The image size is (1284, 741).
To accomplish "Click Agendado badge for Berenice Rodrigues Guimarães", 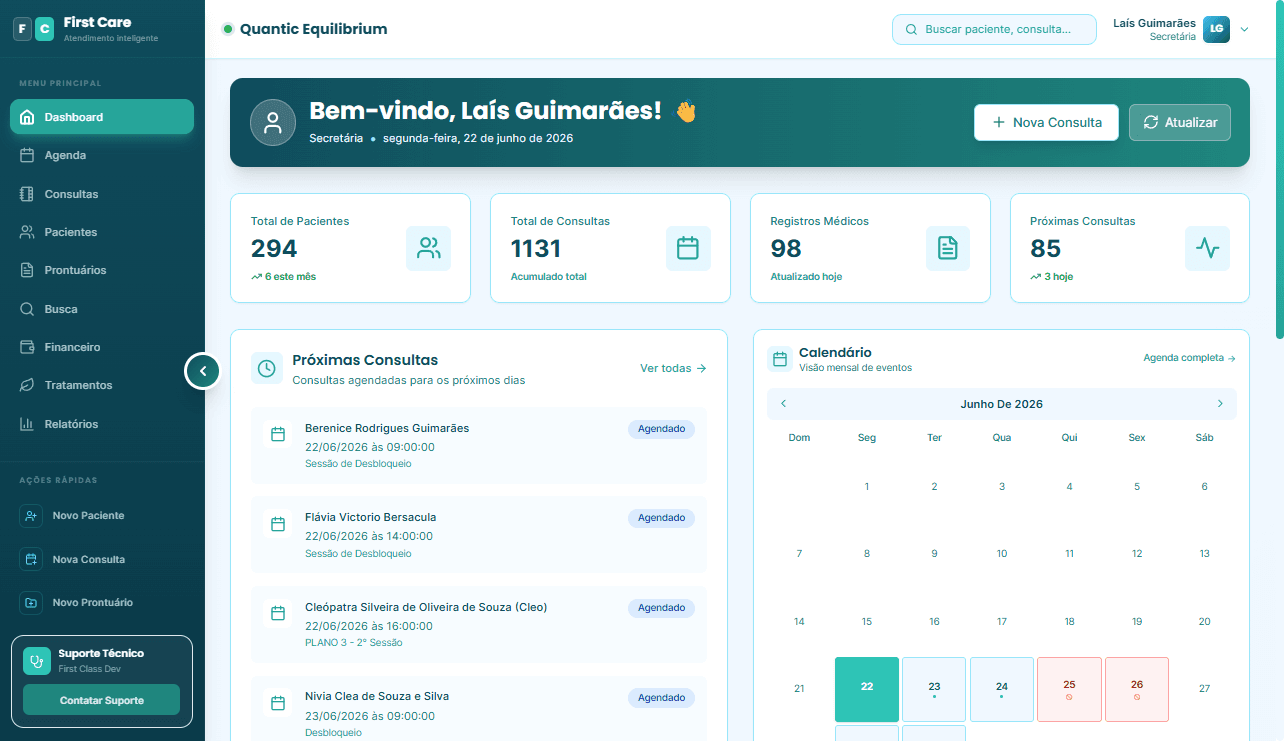I will click(661, 429).
